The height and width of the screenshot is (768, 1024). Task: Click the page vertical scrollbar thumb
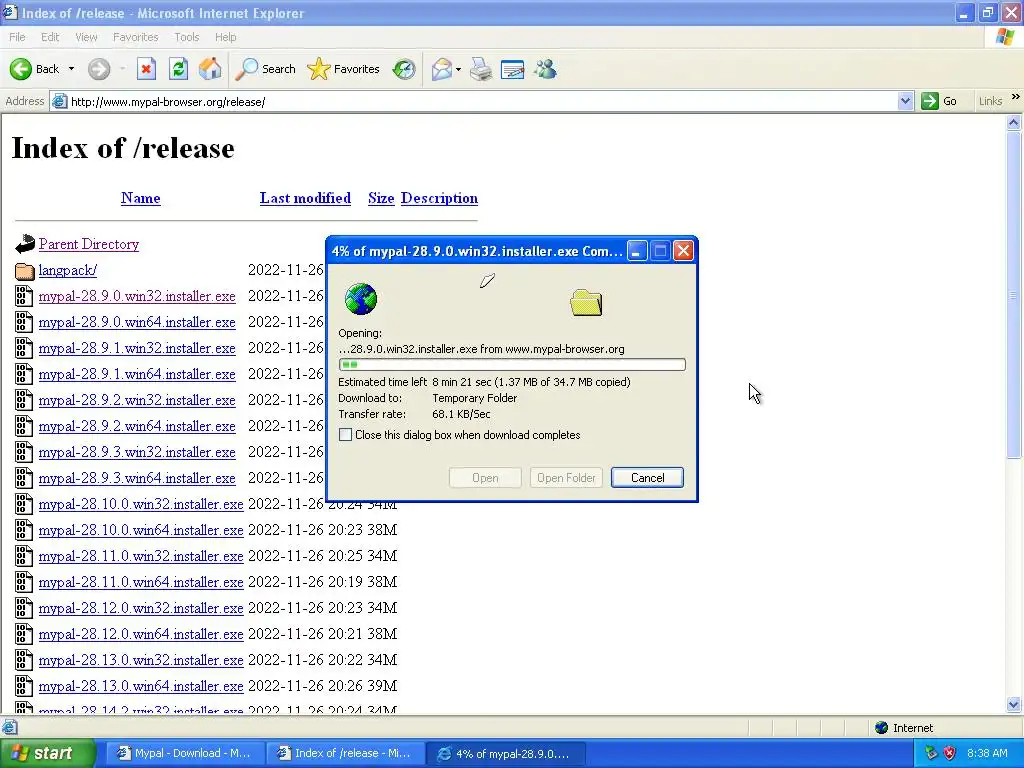click(1014, 295)
